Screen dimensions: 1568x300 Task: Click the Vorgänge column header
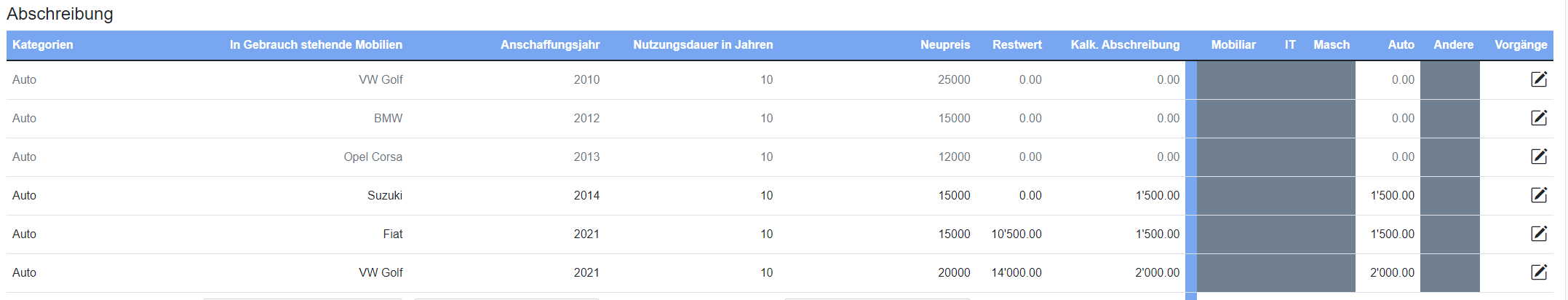click(1521, 44)
